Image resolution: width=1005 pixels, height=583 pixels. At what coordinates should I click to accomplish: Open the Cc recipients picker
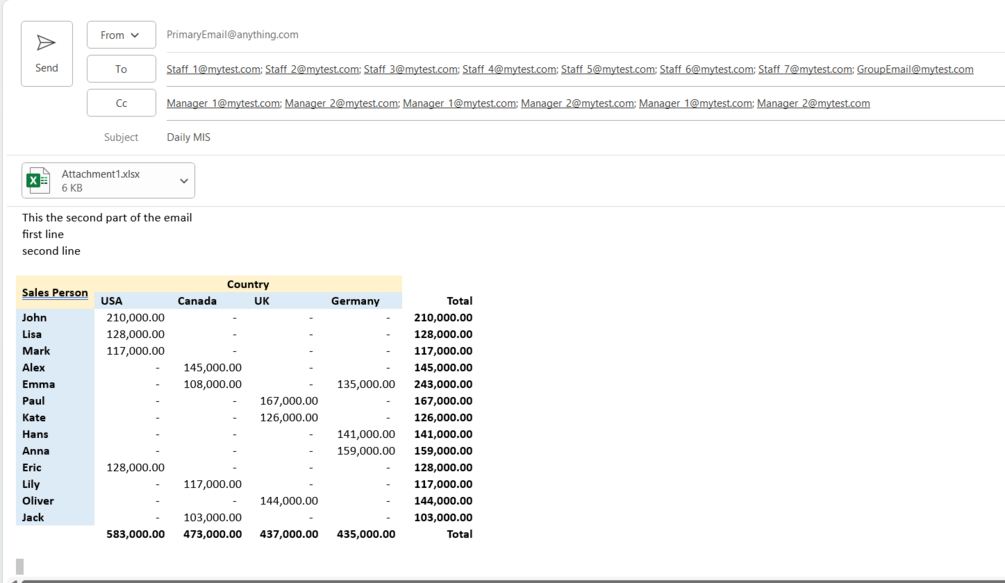click(121, 103)
